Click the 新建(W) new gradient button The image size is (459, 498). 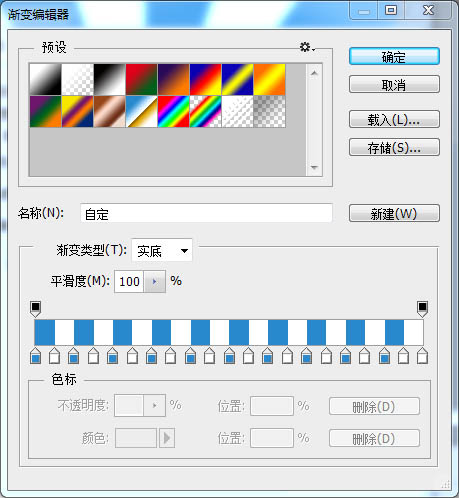(394, 213)
